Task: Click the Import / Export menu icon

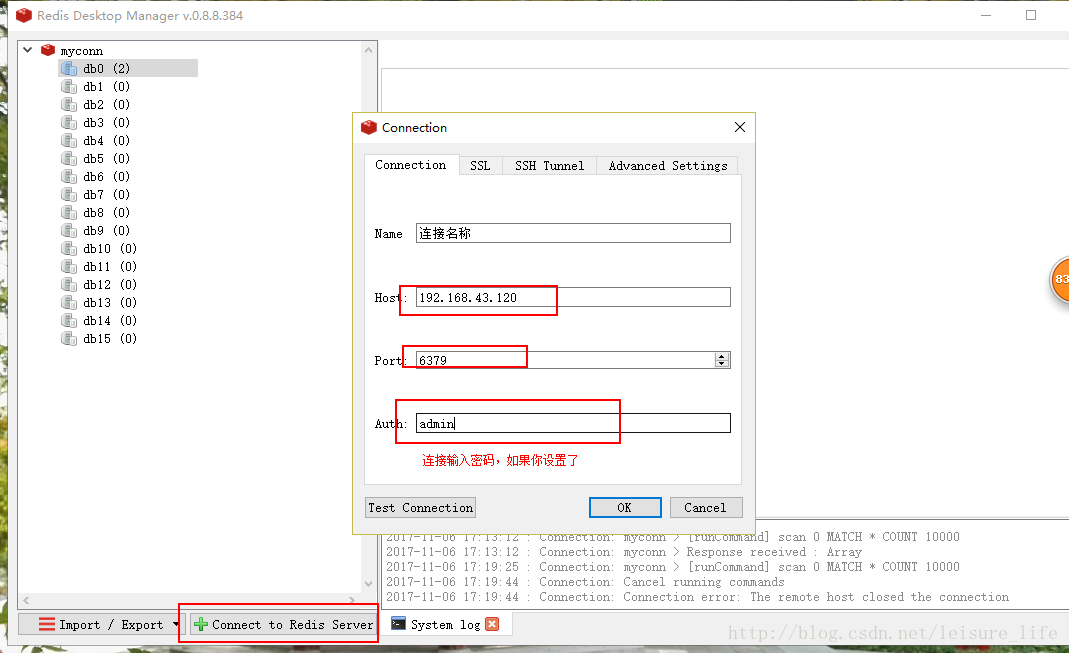Action: coord(46,624)
